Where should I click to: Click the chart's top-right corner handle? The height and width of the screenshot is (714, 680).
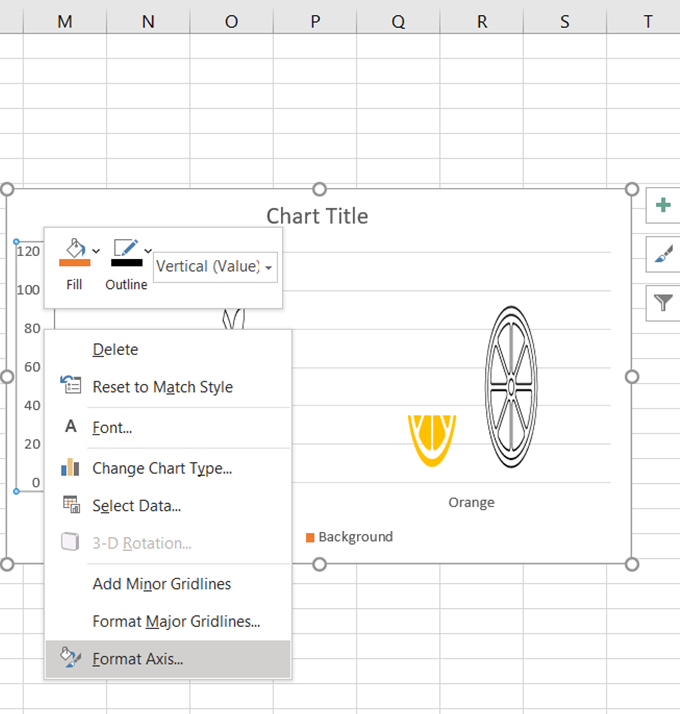632,189
